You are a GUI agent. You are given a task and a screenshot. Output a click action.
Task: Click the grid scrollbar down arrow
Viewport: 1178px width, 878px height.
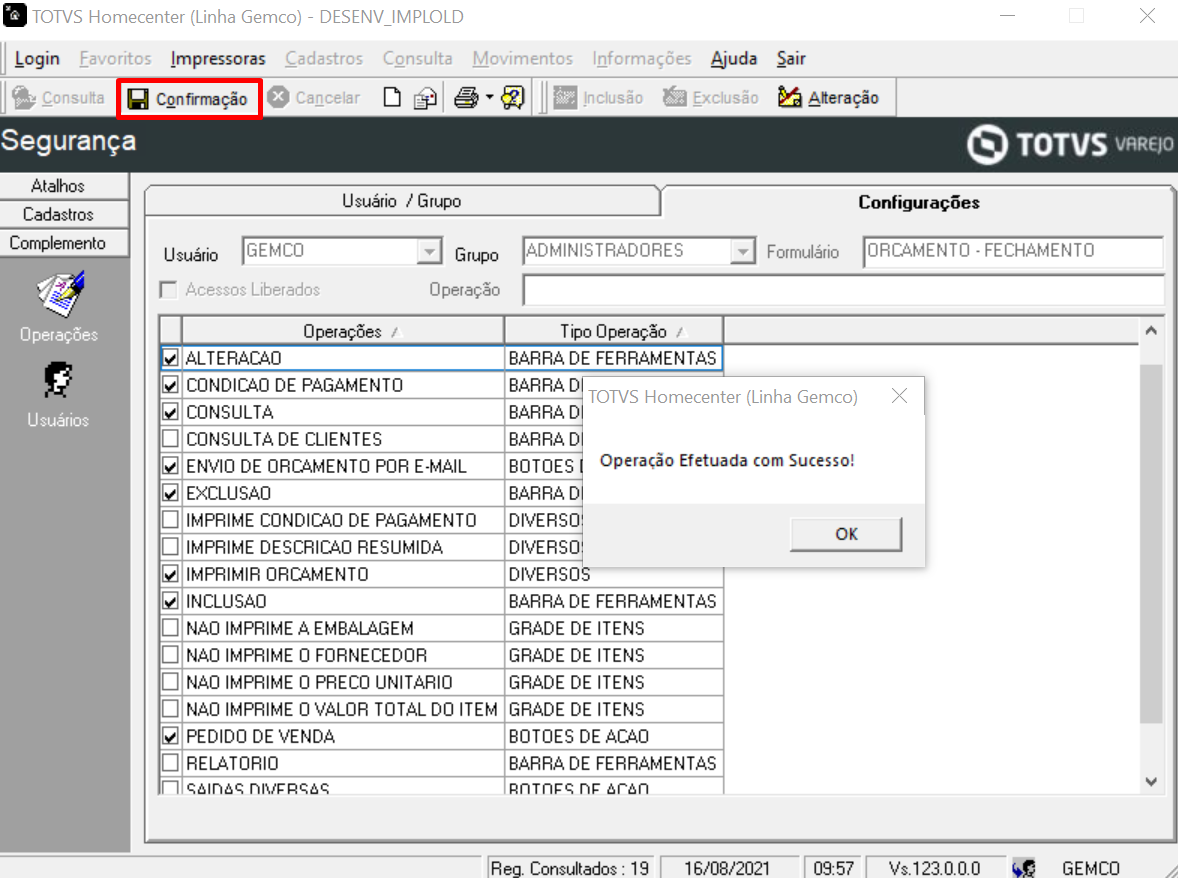point(1151,781)
